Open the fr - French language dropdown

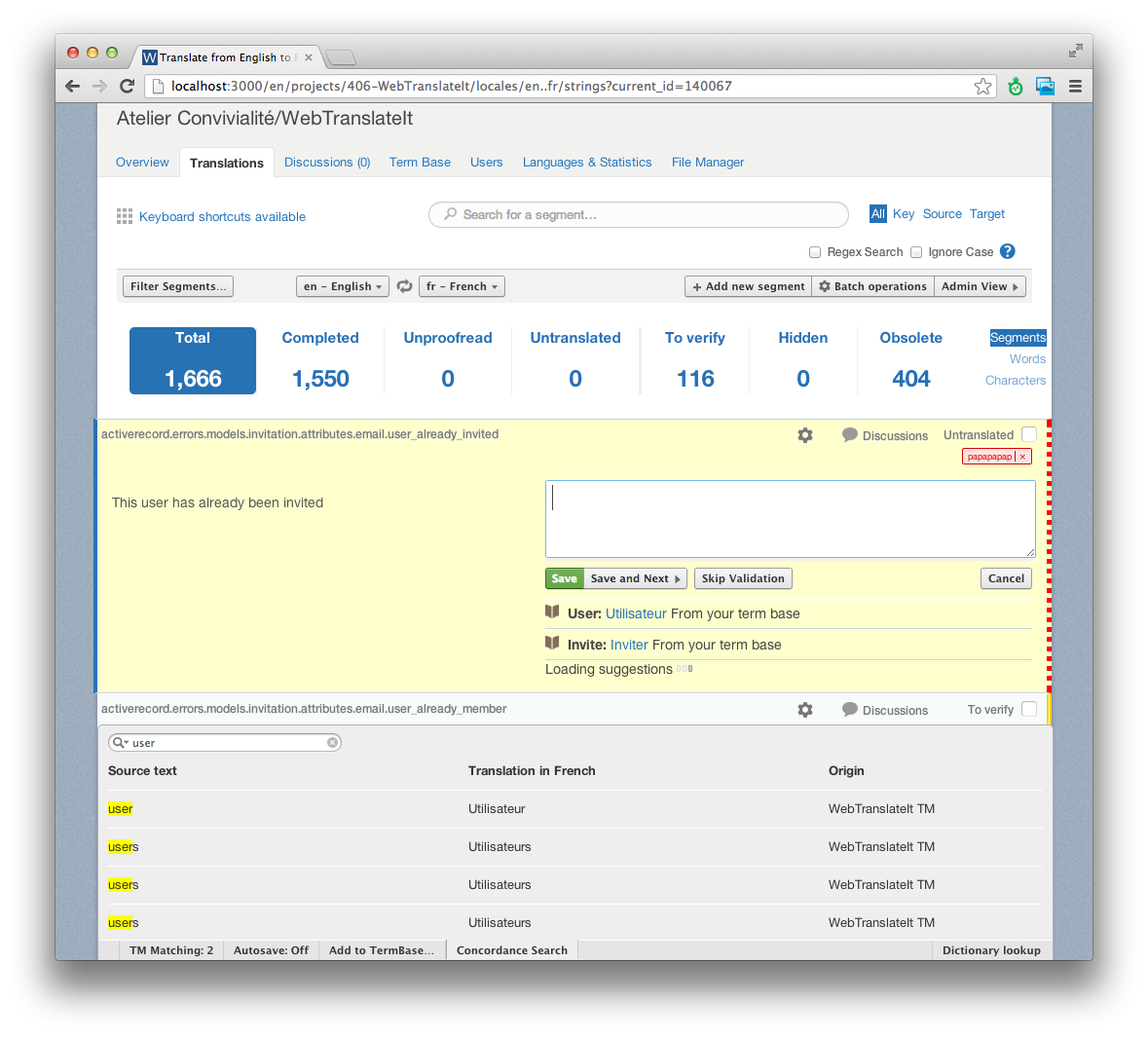(x=462, y=286)
